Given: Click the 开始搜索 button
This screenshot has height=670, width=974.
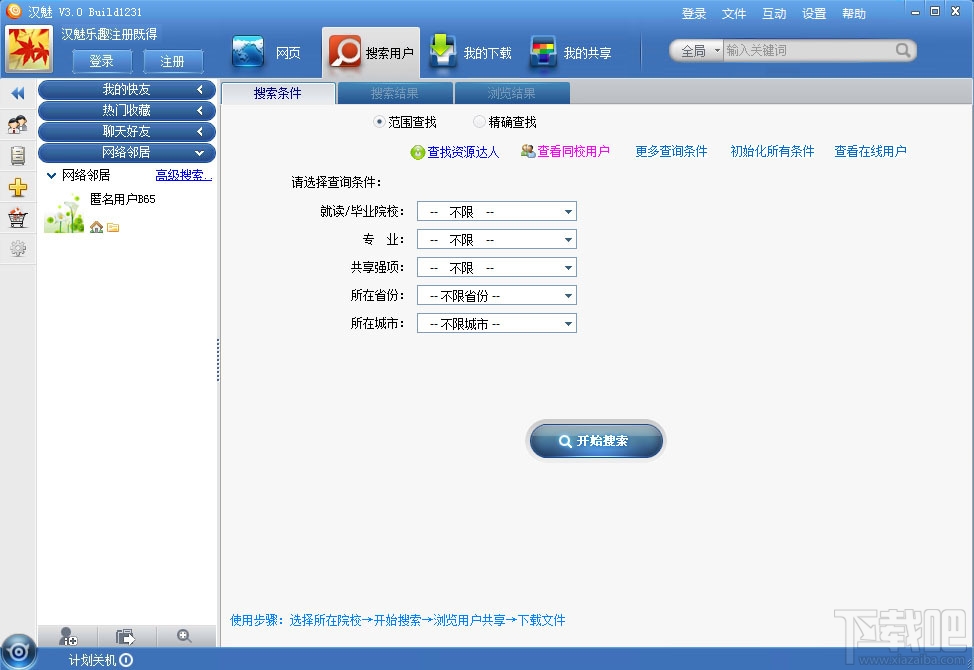Looking at the screenshot, I should (x=596, y=440).
